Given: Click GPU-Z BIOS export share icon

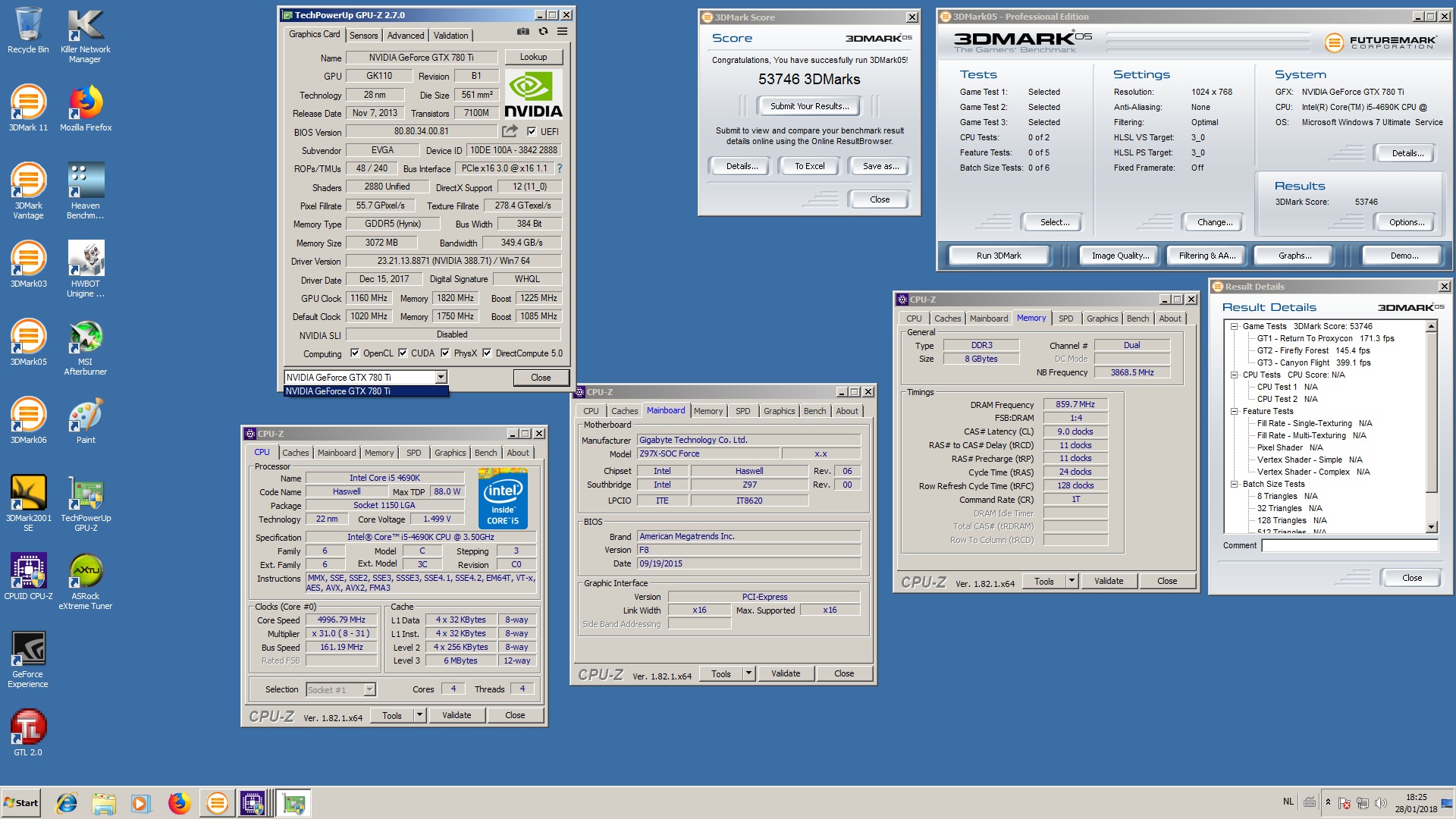Looking at the screenshot, I should (x=510, y=131).
